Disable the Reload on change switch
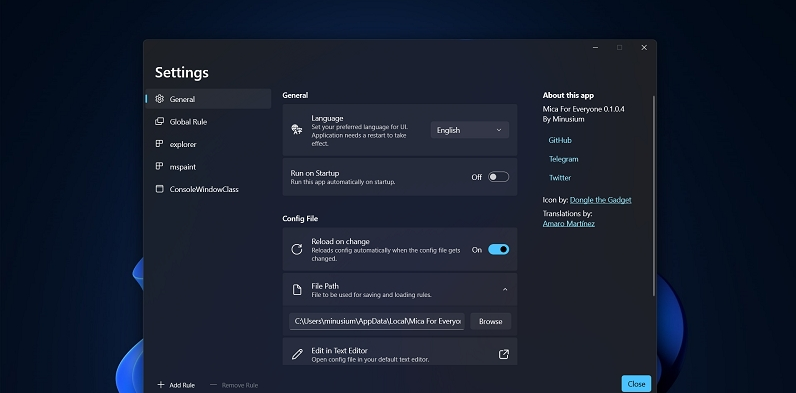 [499, 249]
